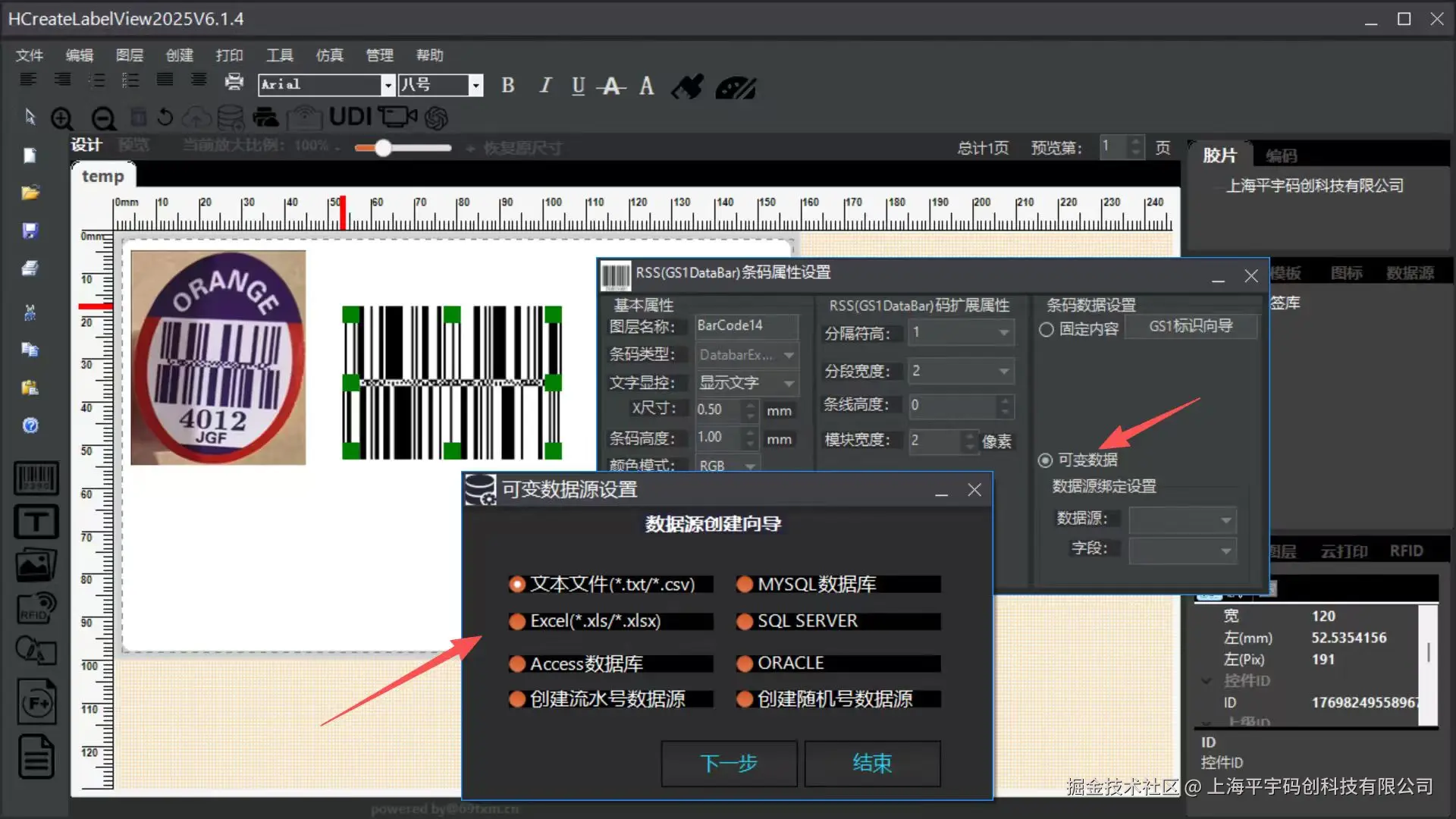Select the Text tool icon
This screenshot has height=819, width=1456.
[x=35, y=522]
